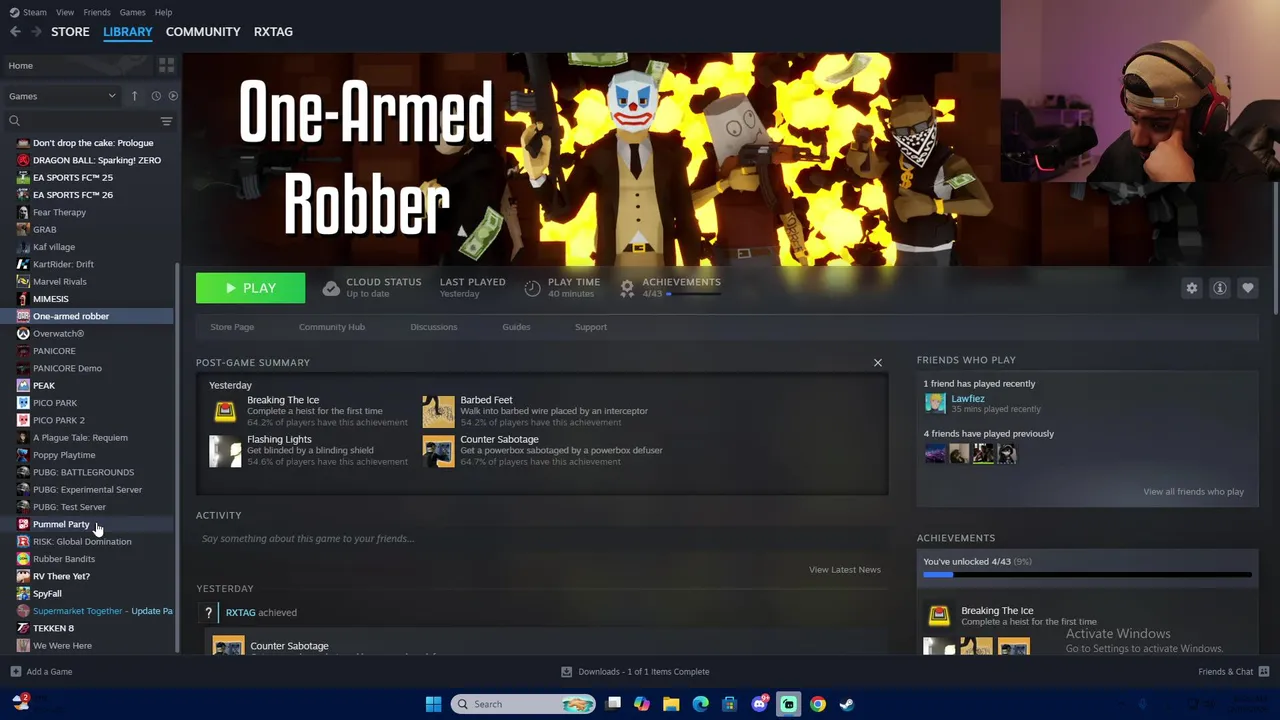Open Counter Sabotage summary achievement icon
This screenshot has width=1280, height=720.
(438, 451)
